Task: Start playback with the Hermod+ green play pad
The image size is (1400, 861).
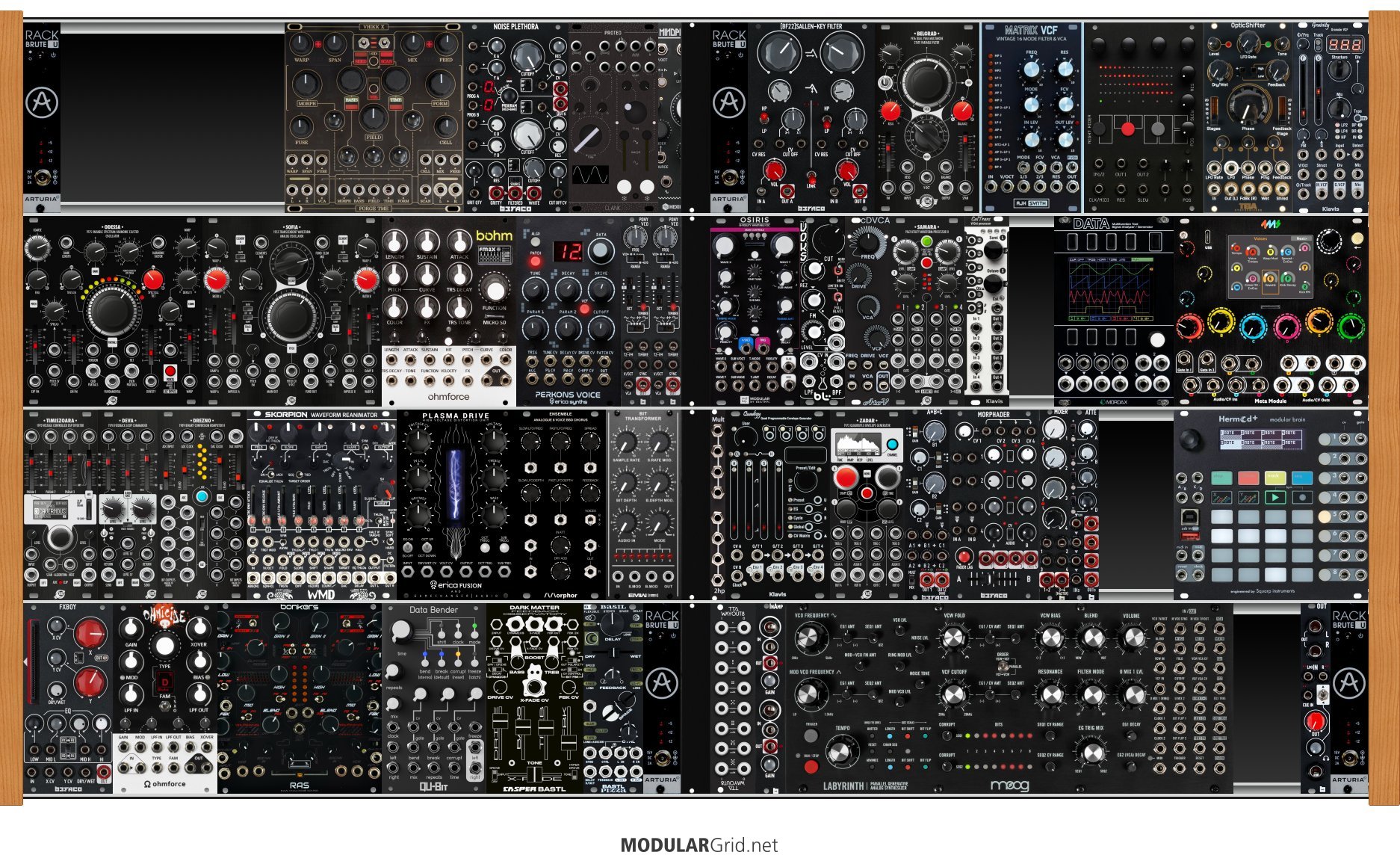Action: [x=1274, y=497]
